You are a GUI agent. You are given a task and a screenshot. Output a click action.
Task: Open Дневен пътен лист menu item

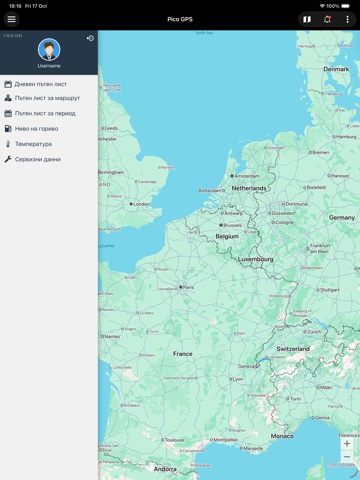(x=49, y=84)
